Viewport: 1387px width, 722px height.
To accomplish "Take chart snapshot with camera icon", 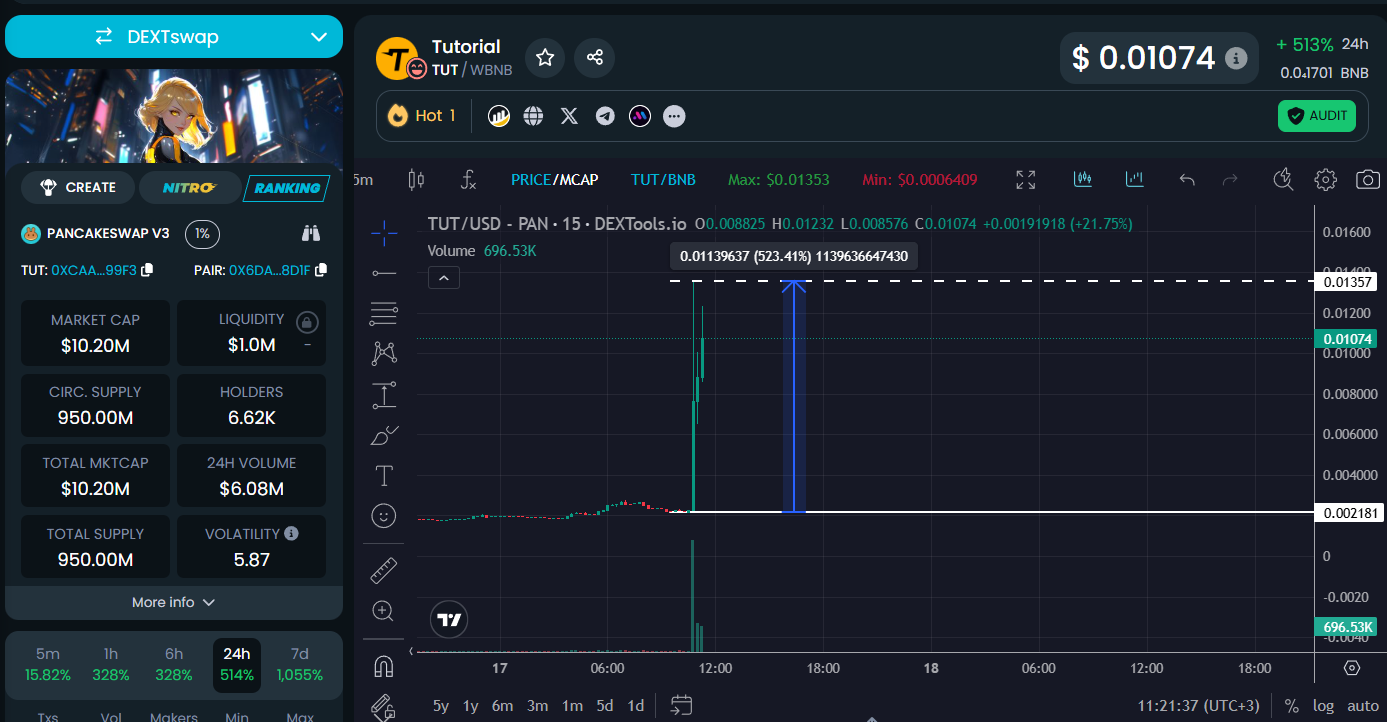I will 1367,180.
